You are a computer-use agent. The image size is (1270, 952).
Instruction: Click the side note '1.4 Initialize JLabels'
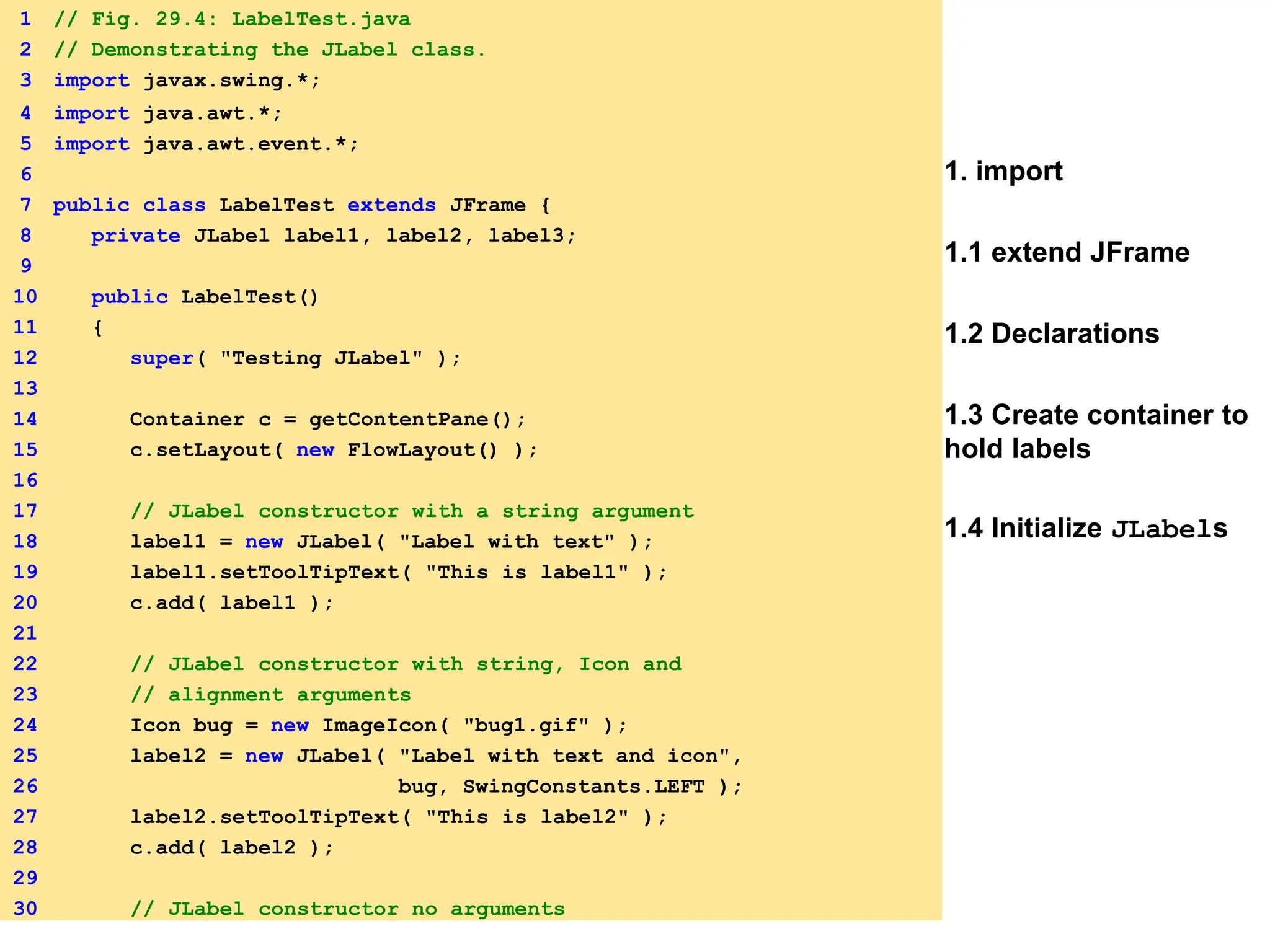pyautogui.click(x=1086, y=529)
